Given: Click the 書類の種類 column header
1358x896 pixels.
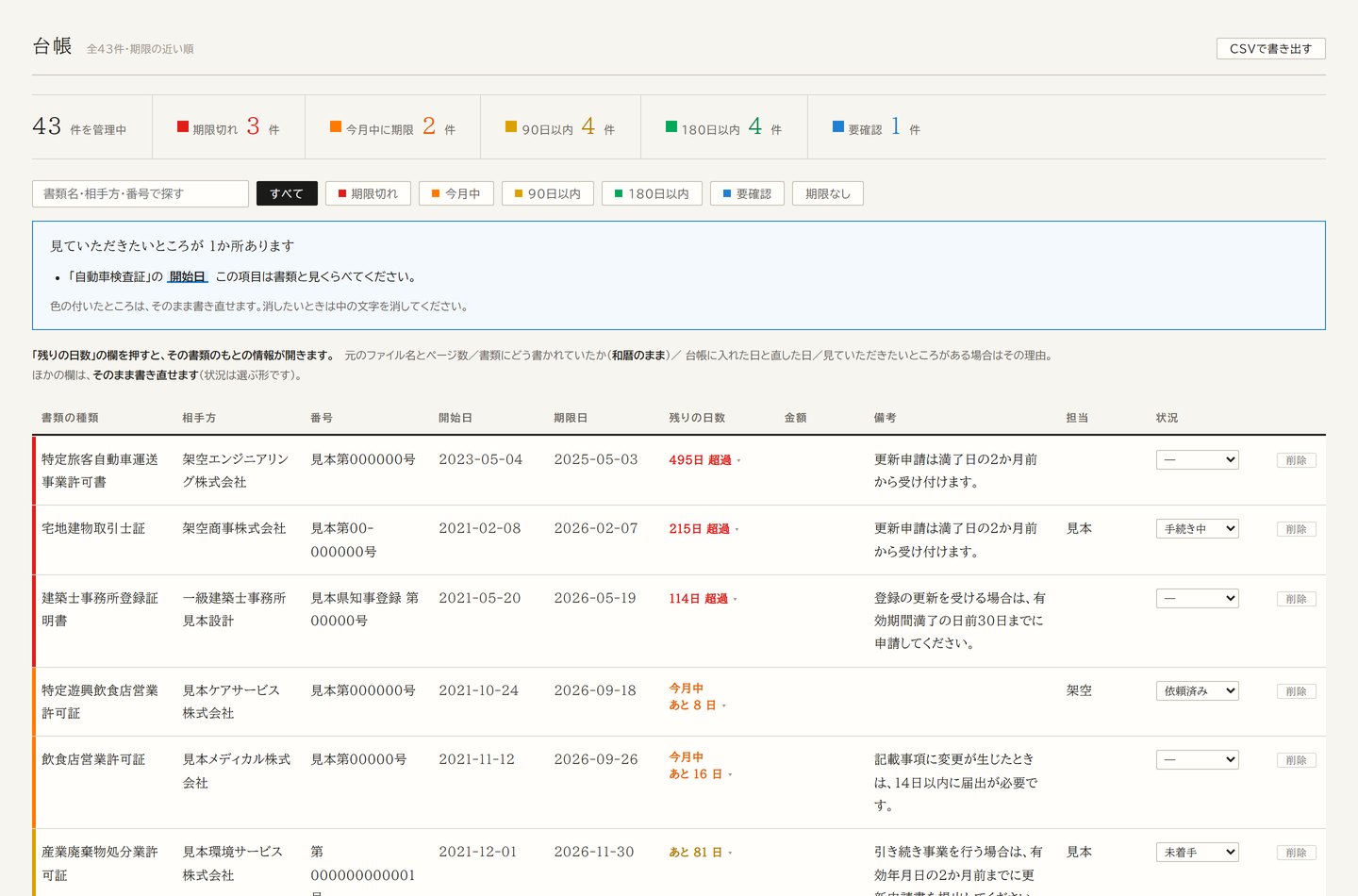Looking at the screenshot, I should [x=70, y=418].
